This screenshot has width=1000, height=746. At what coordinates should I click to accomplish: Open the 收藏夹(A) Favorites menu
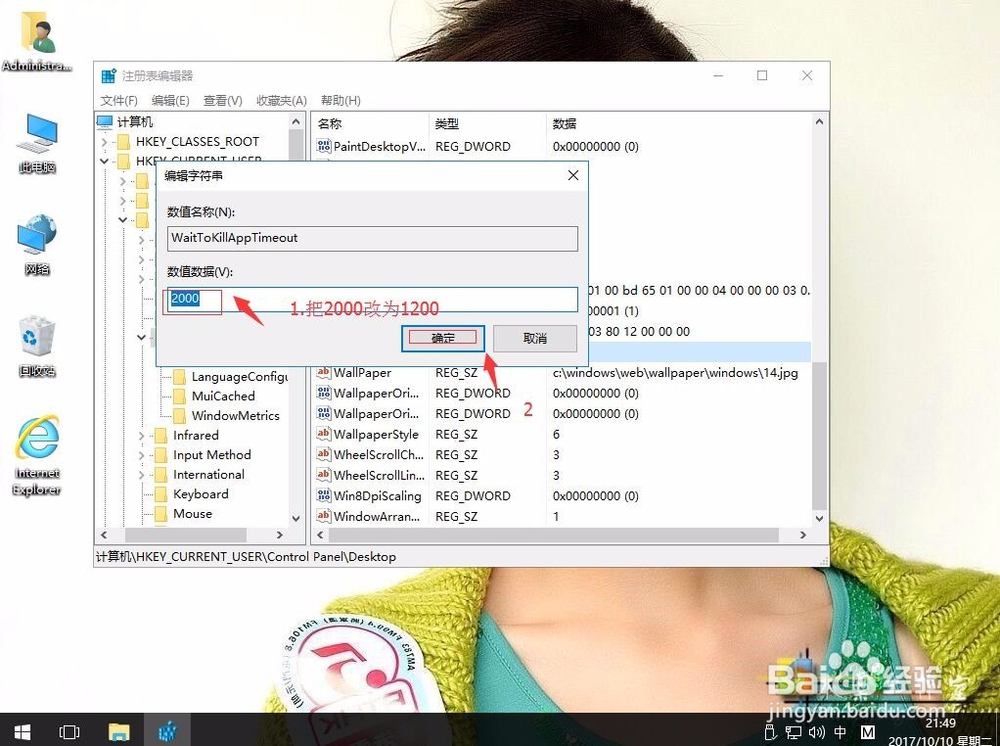pos(280,100)
